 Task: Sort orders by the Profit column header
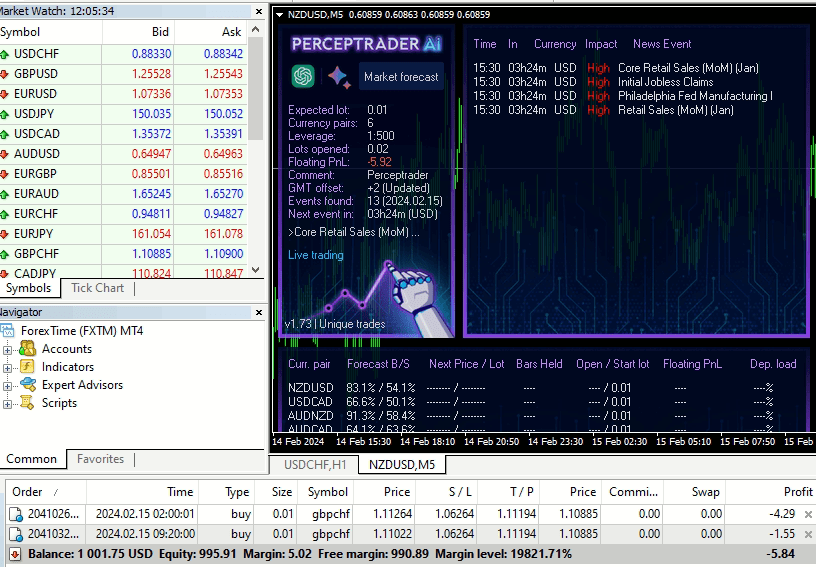[797, 492]
